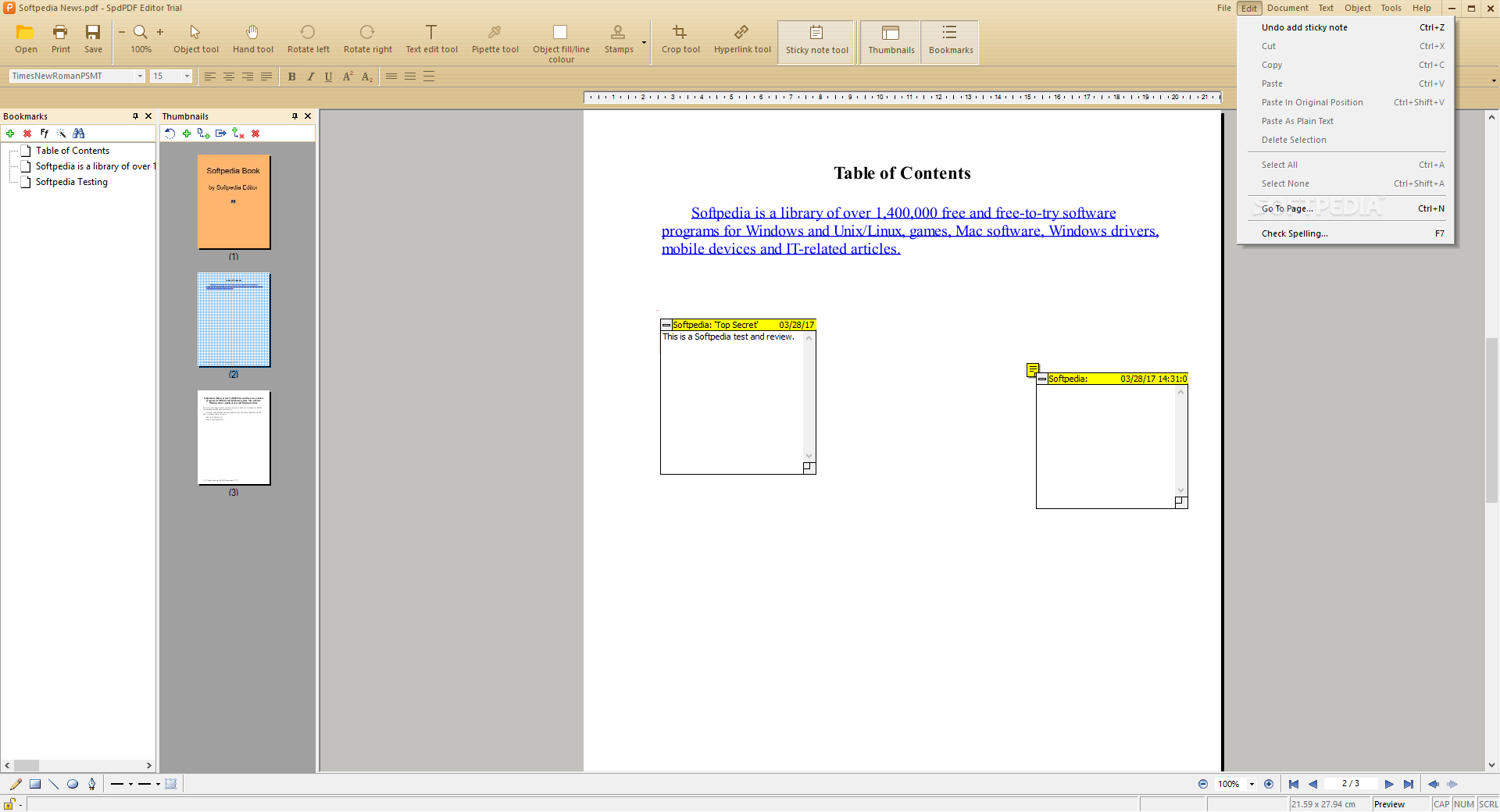The height and width of the screenshot is (812, 1500).
Task: Delete page via Thumbnails red X
Action: point(255,134)
